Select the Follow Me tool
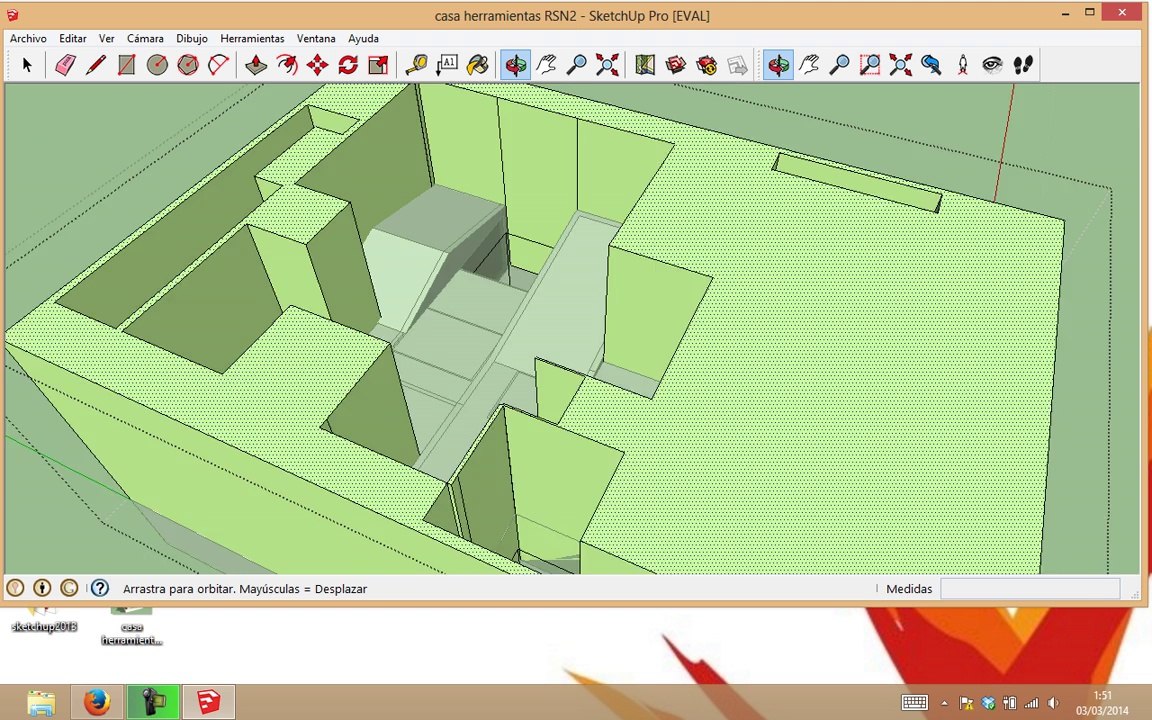 tap(287, 65)
